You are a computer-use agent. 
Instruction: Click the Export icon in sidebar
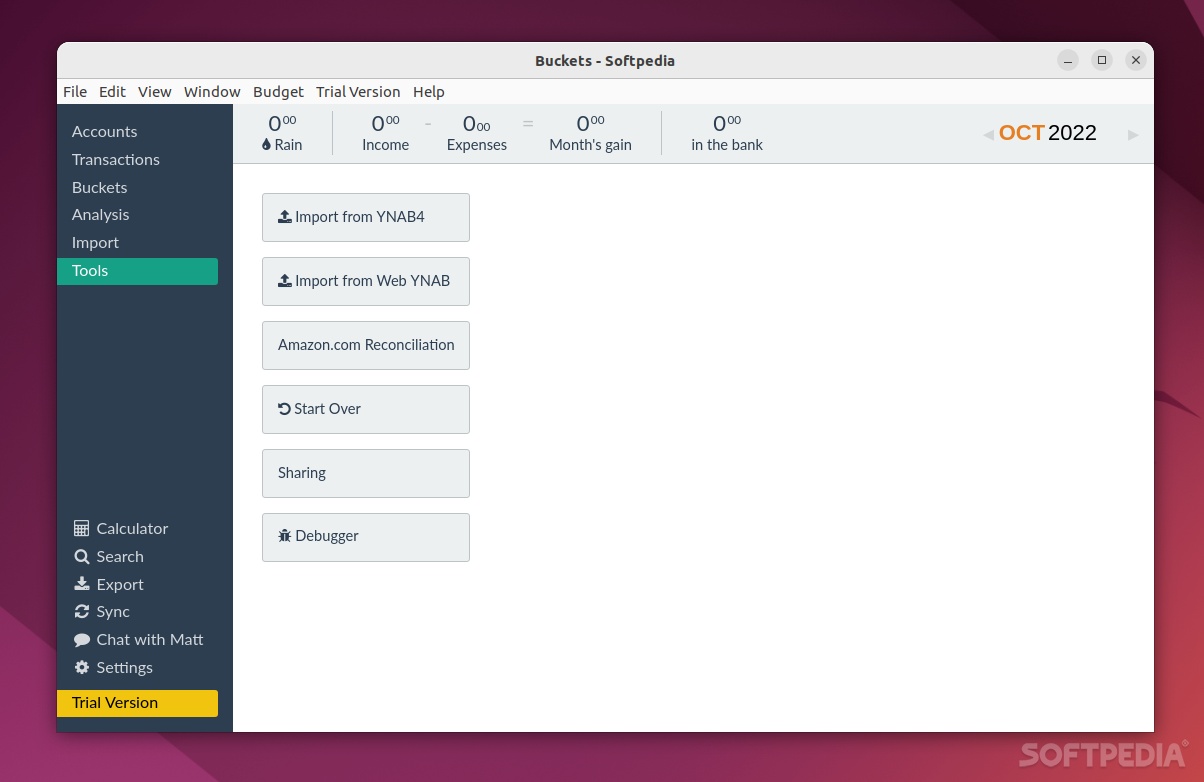[80, 584]
